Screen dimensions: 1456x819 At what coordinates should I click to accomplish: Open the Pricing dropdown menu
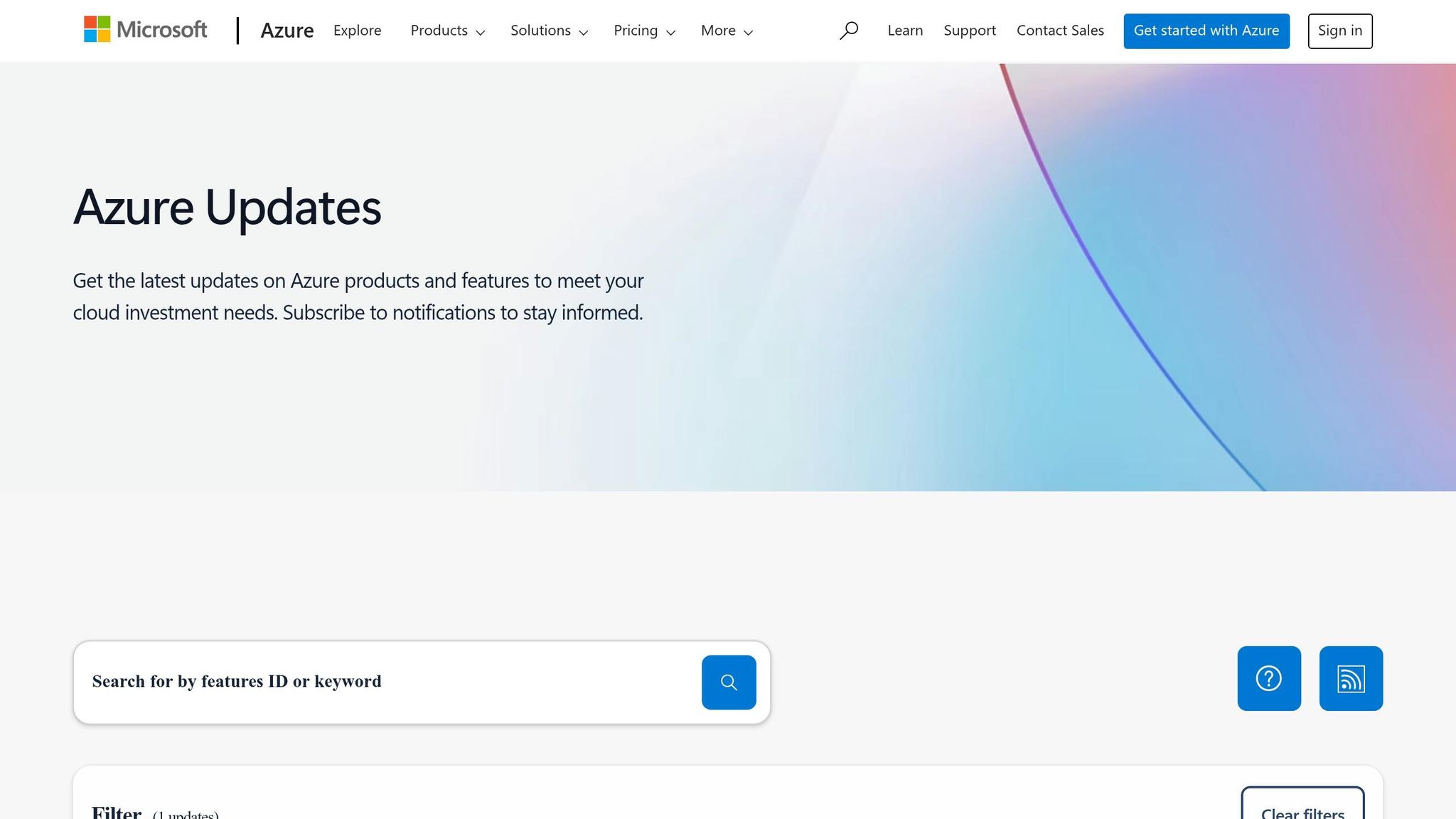644,31
